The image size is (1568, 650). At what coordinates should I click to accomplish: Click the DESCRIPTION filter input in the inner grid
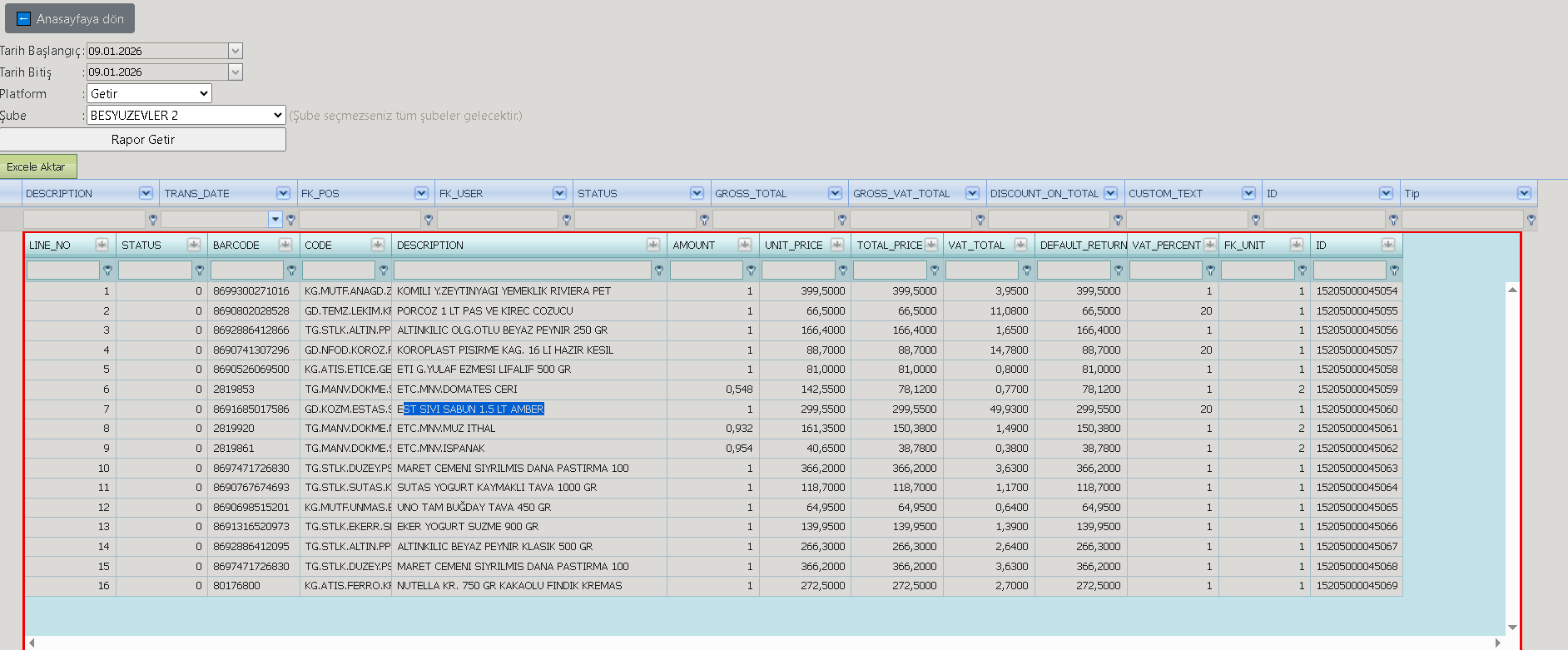(523, 270)
